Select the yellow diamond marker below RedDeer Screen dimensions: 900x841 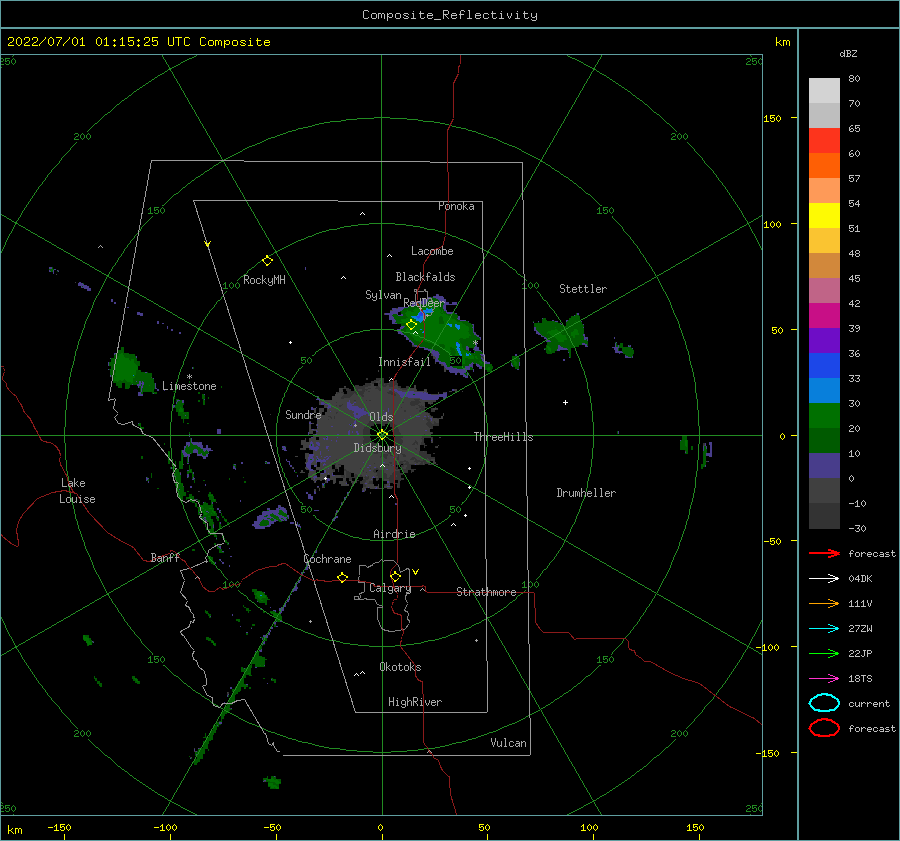(411, 325)
